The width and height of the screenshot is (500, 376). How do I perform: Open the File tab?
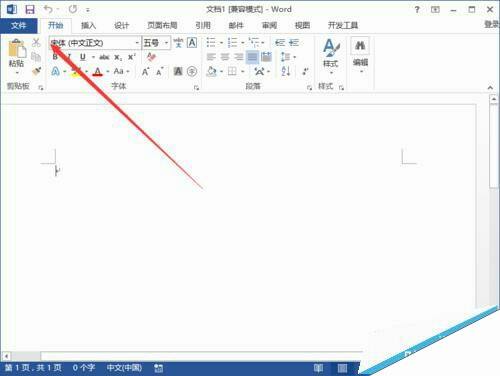click(x=18, y=25)
